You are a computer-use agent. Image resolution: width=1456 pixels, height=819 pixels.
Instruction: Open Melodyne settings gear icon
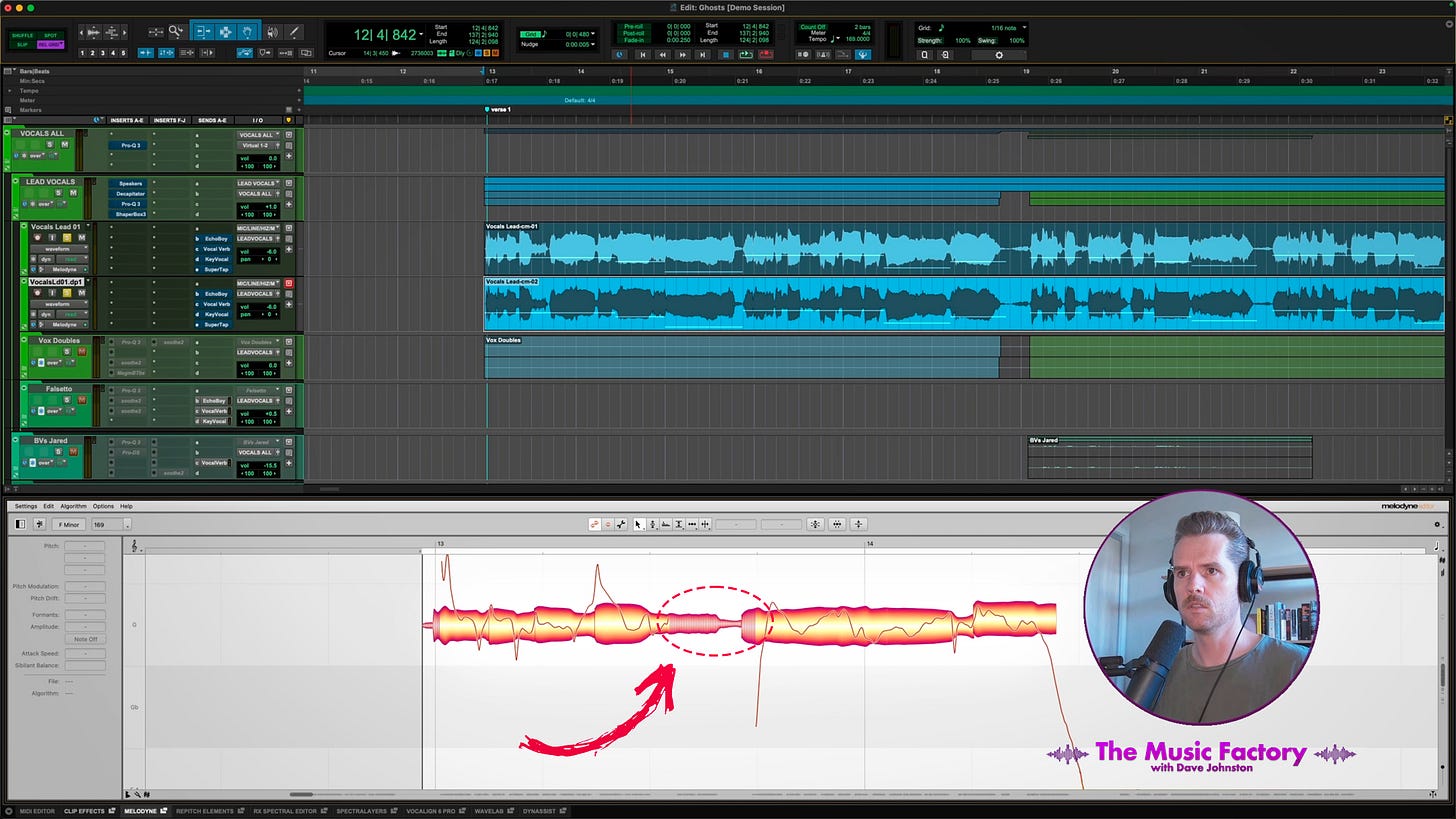(x=1437, y=524)
